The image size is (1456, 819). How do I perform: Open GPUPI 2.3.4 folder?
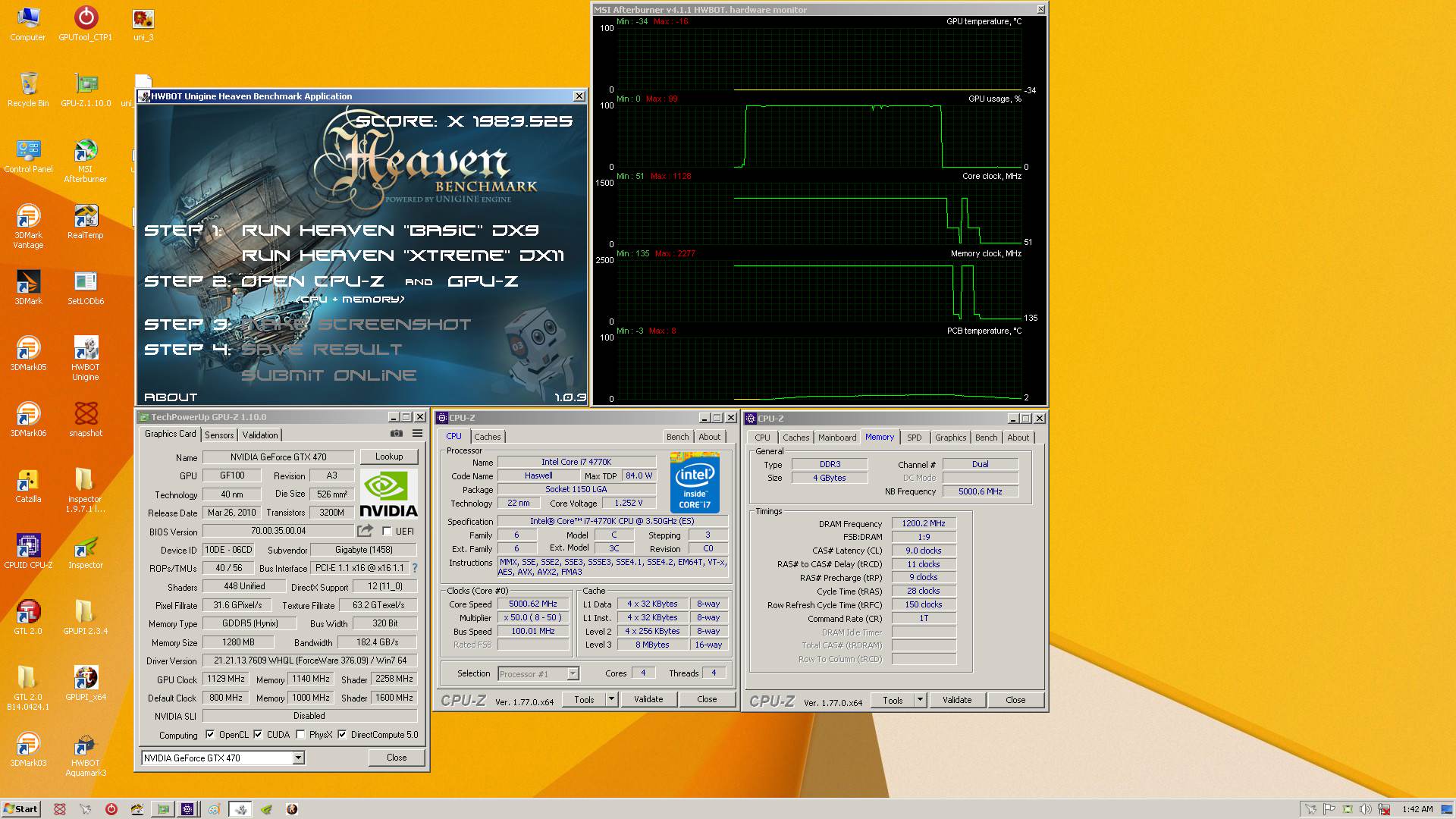[x=86, y=618]
